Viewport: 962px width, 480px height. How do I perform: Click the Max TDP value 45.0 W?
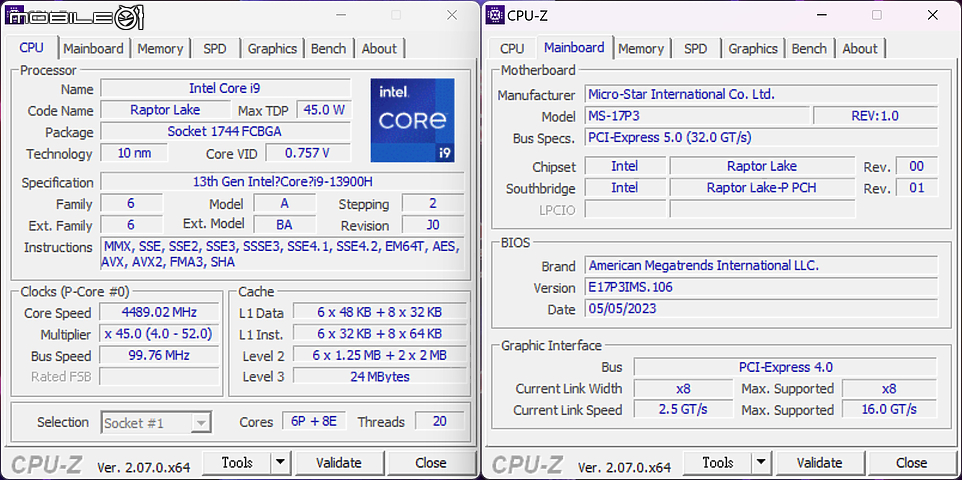[x=325, y=110]
